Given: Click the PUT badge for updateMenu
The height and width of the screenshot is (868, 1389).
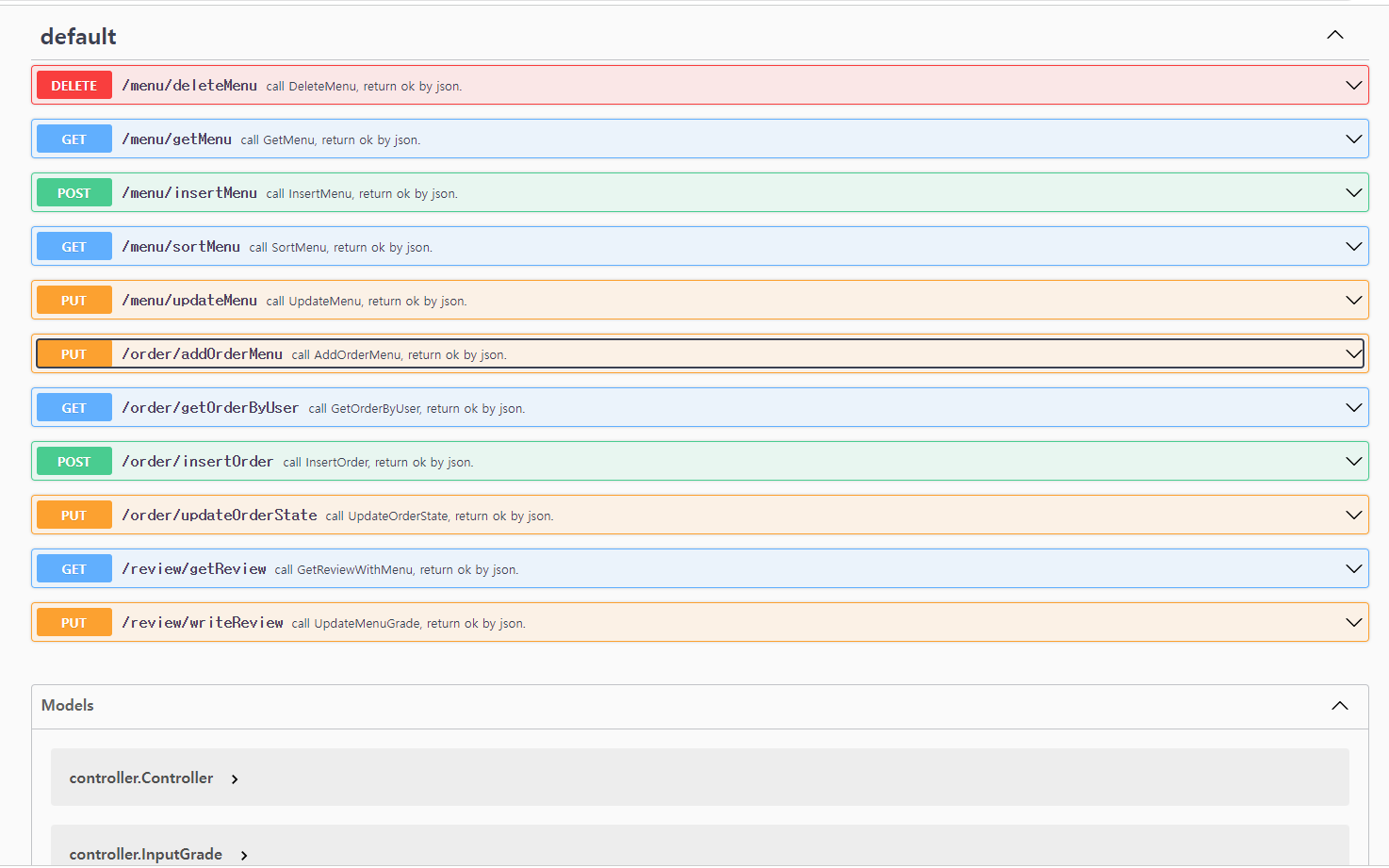Looking at the screenshot, I should (x=74, y=301).
